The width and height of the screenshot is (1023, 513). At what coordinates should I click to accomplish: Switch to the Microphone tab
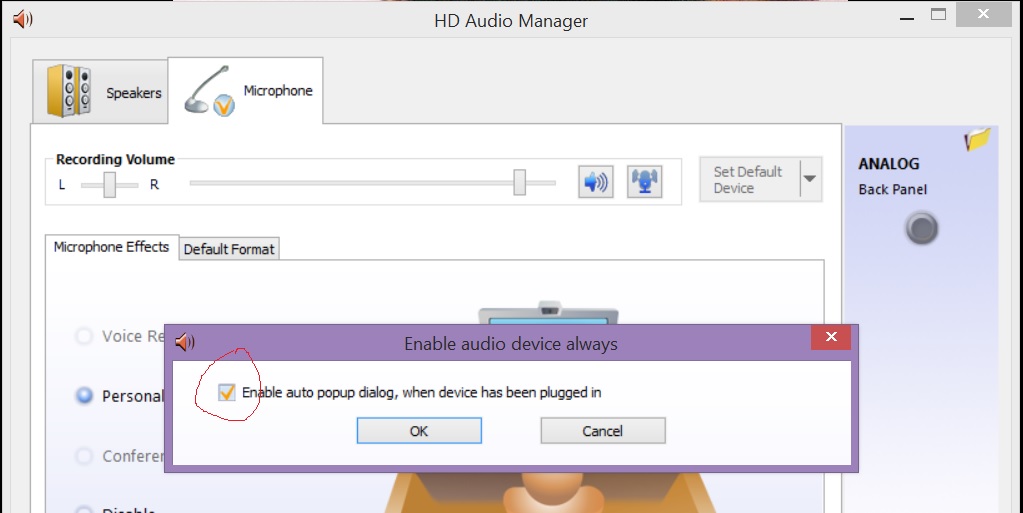(x=245, y=90)
